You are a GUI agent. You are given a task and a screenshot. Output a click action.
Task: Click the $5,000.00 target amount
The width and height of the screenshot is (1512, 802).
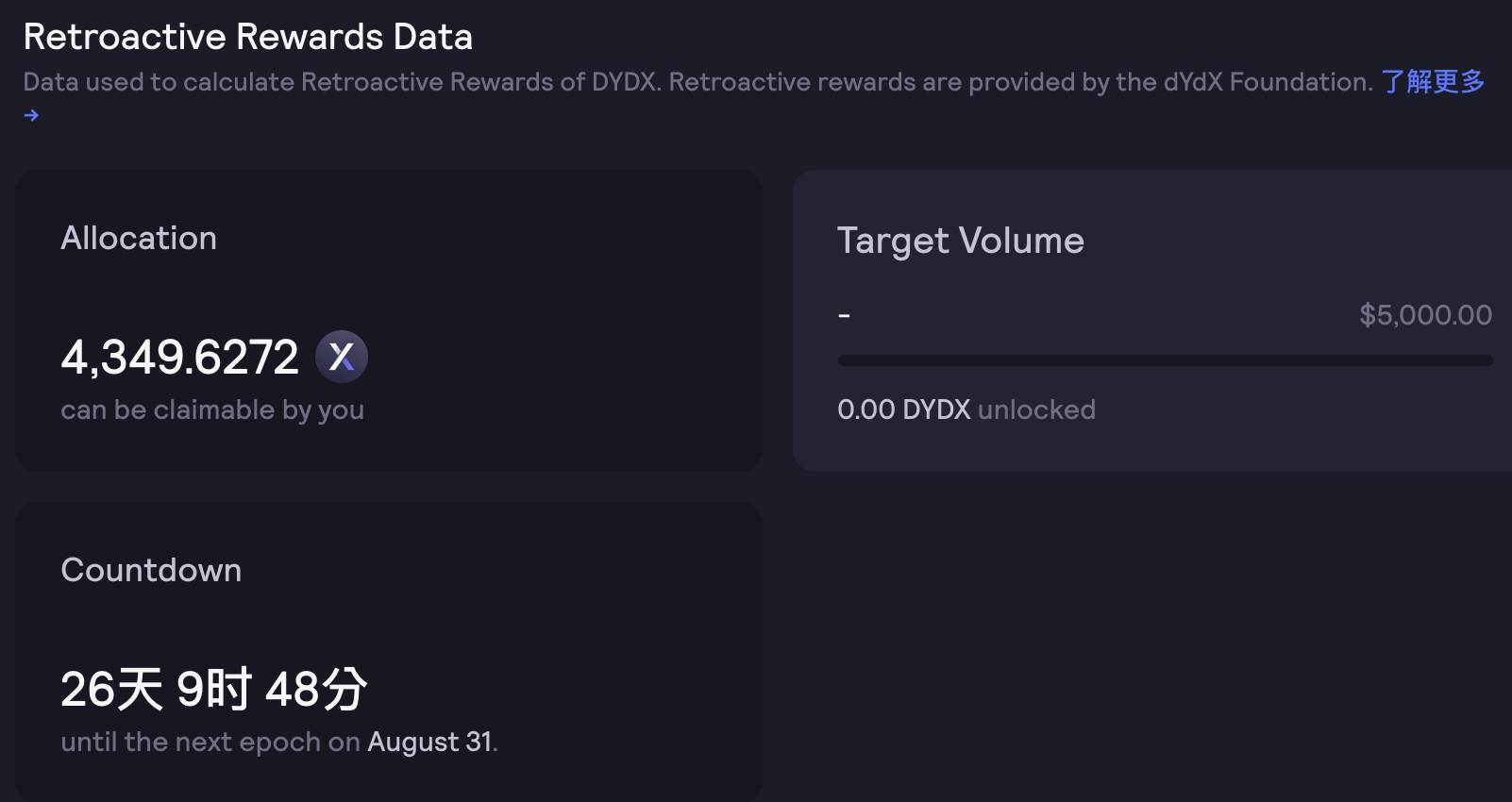coord(1425,314)
